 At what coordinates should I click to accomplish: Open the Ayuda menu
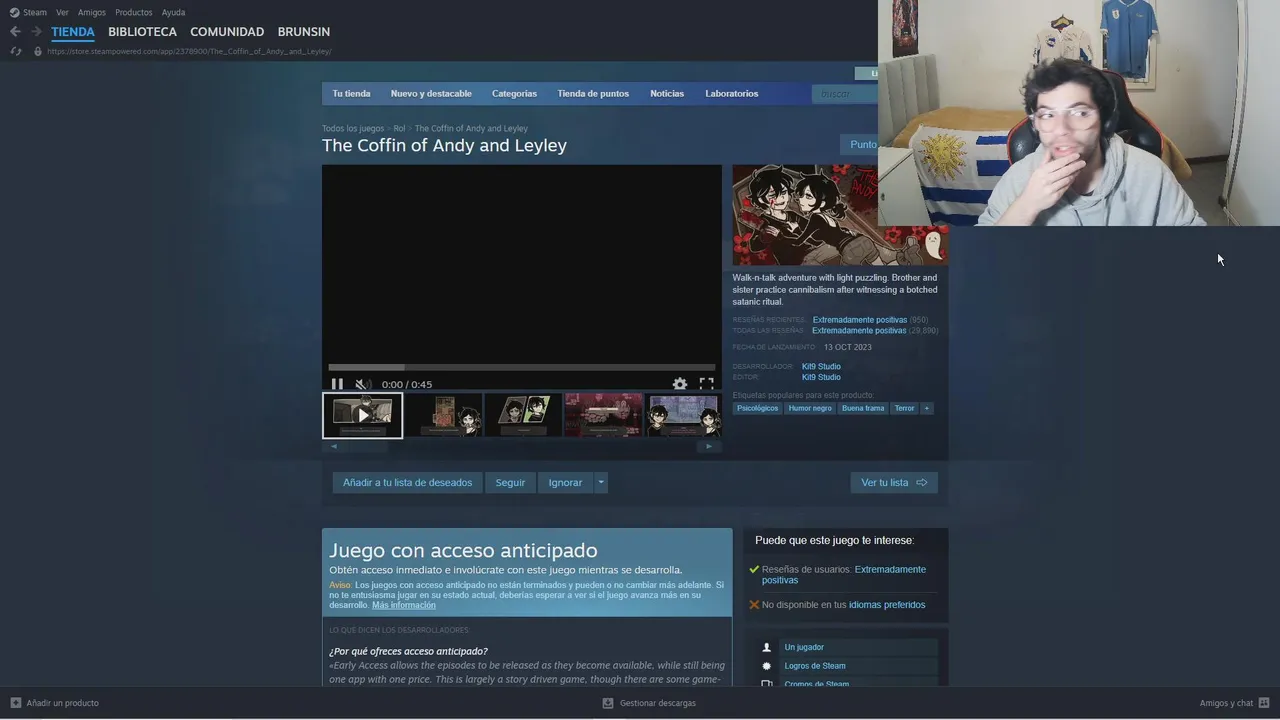pyautogui.click(x=173, y=12)
